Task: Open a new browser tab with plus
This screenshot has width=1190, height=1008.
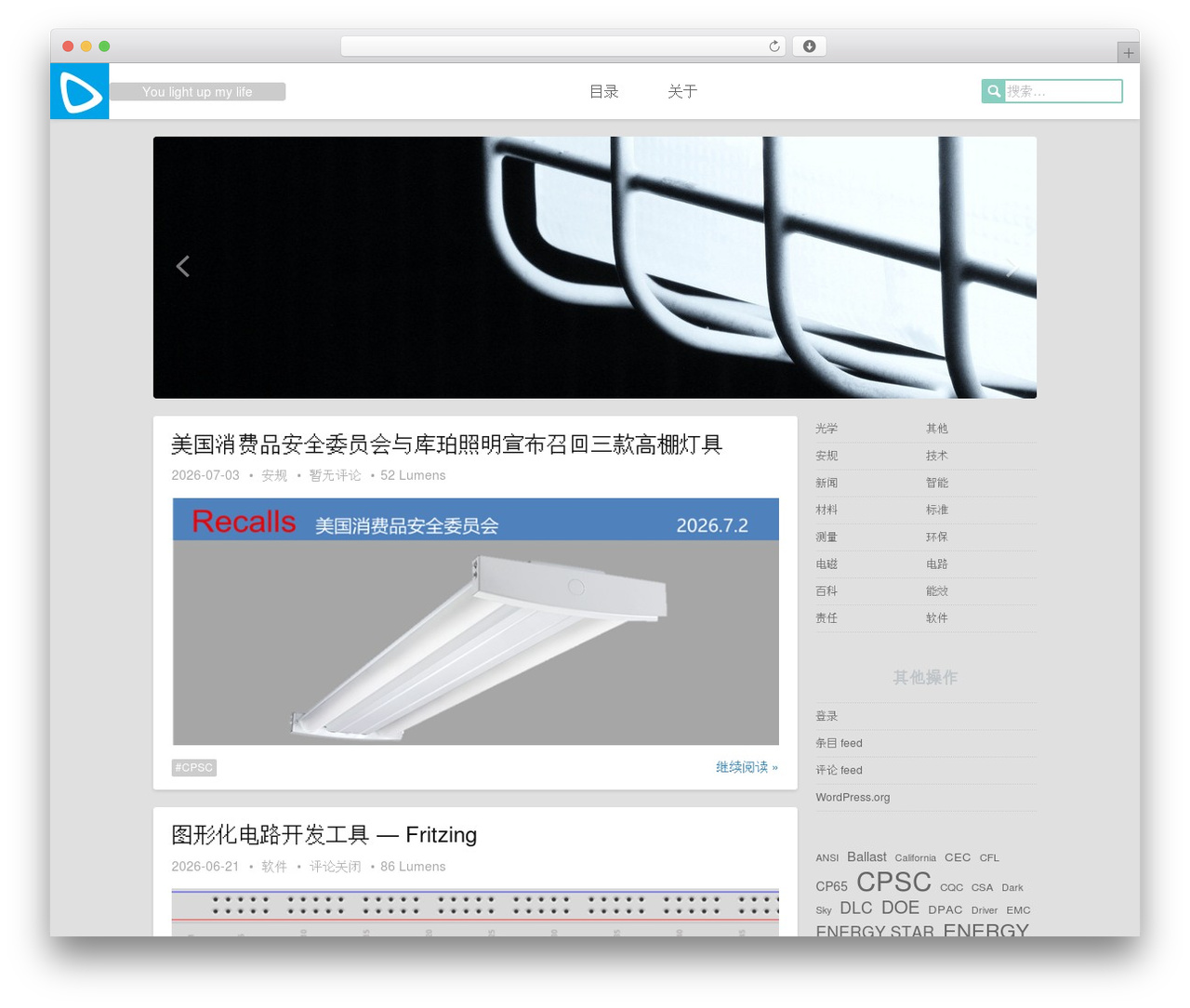Action: pyautogui.click(x=1128, y=53)
